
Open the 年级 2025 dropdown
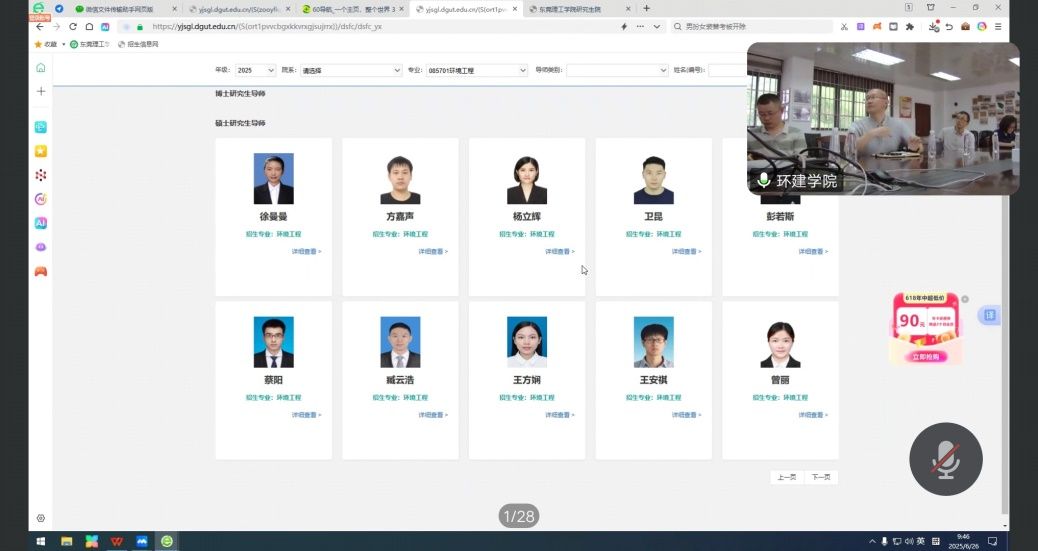pos(256,71)
